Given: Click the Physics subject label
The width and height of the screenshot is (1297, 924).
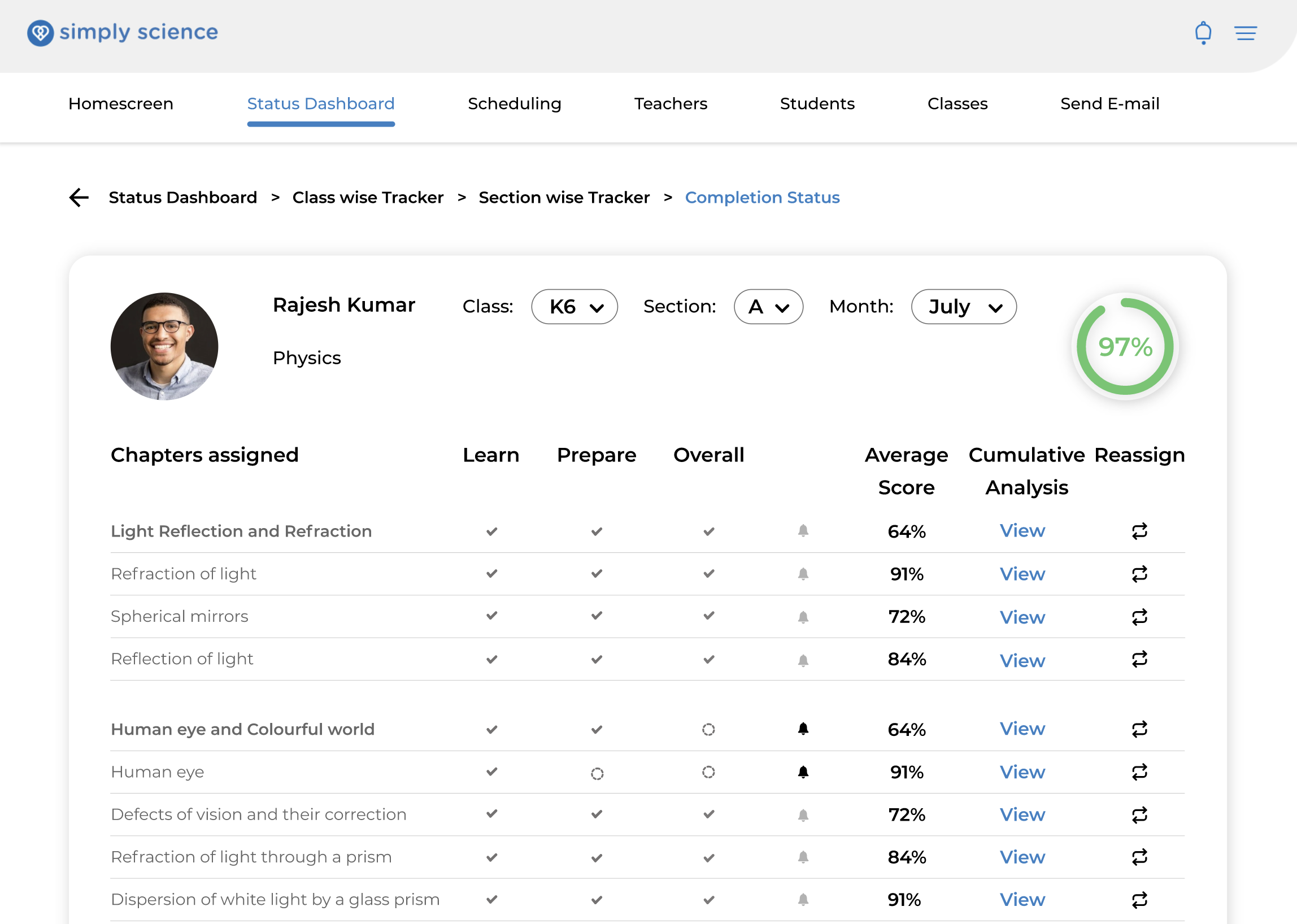Looking at the screenshot, I should (x=307, y=358).
